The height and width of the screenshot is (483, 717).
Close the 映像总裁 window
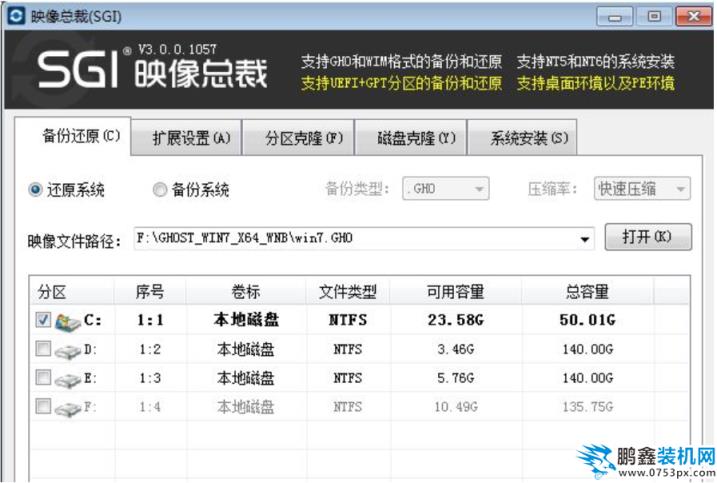coord(694,16)
